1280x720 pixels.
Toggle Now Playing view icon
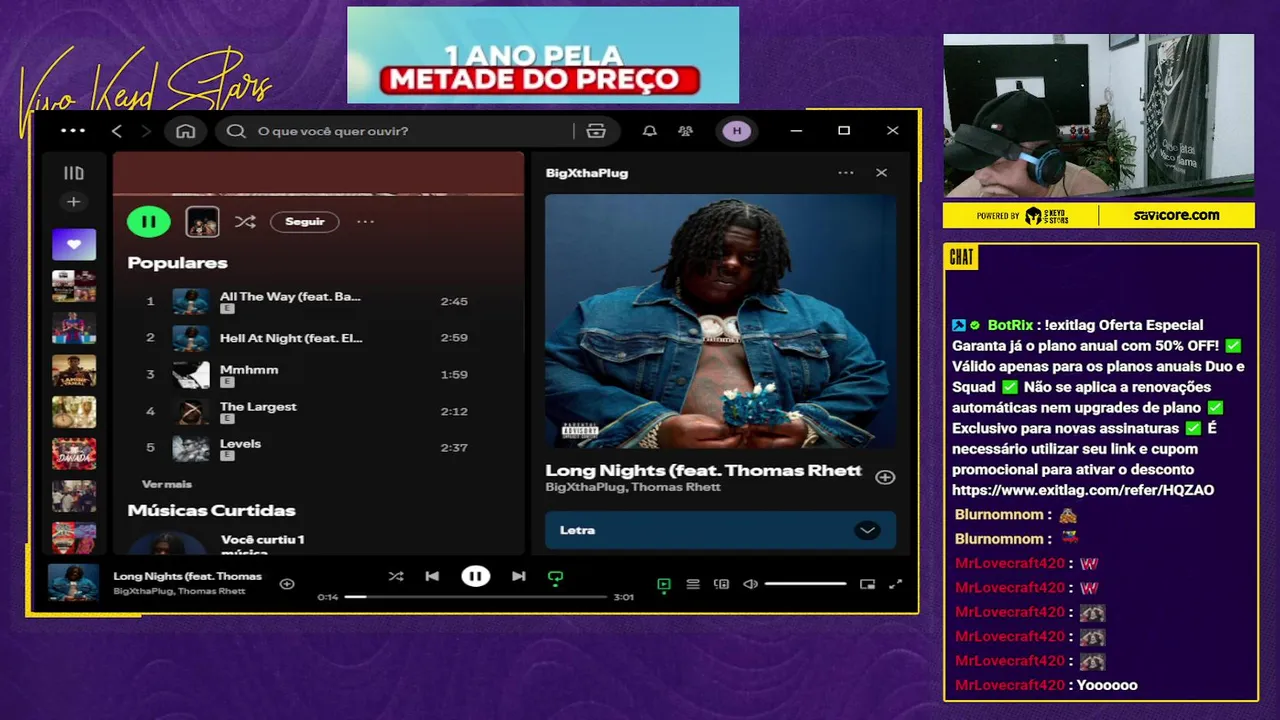pyautogui.click(x=663, y=584)
